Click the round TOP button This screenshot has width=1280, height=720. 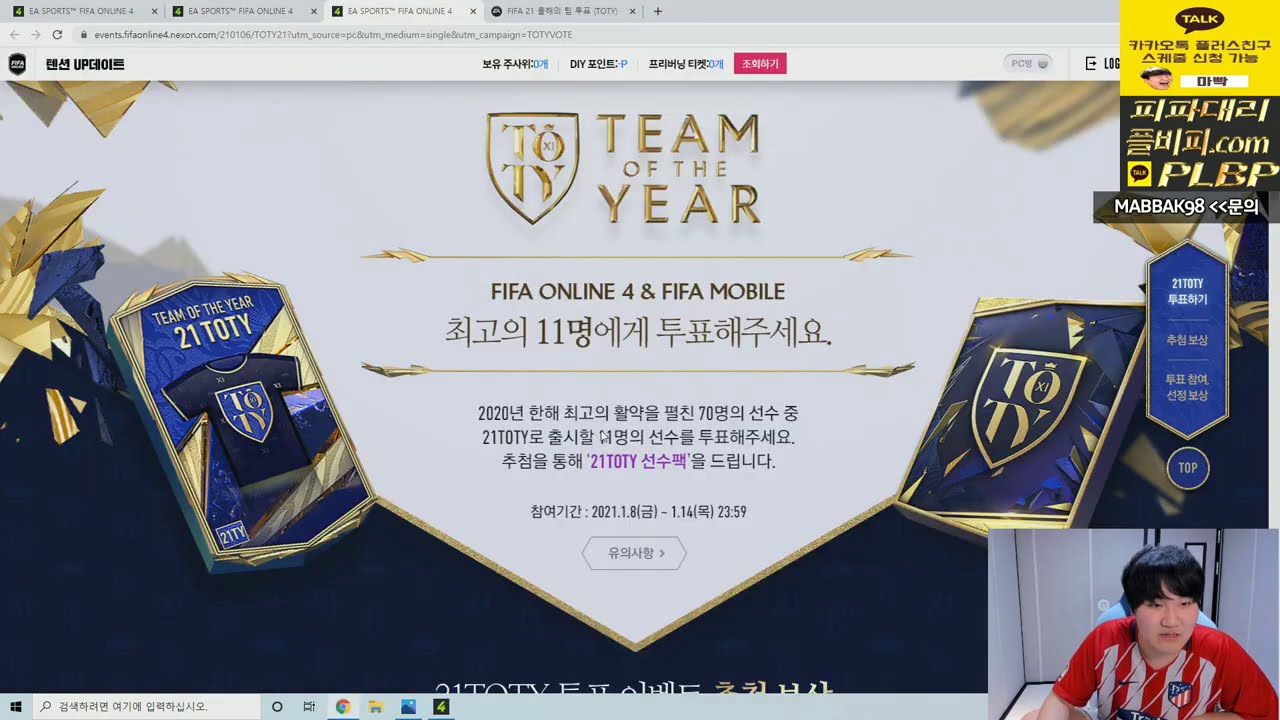tap(1187, 467)
